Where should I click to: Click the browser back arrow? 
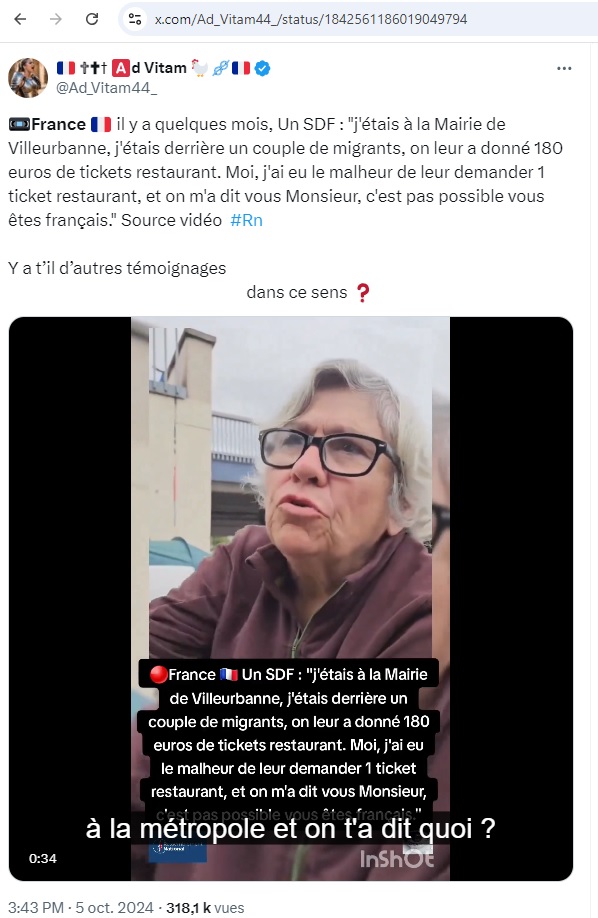[x=20, y=19]
